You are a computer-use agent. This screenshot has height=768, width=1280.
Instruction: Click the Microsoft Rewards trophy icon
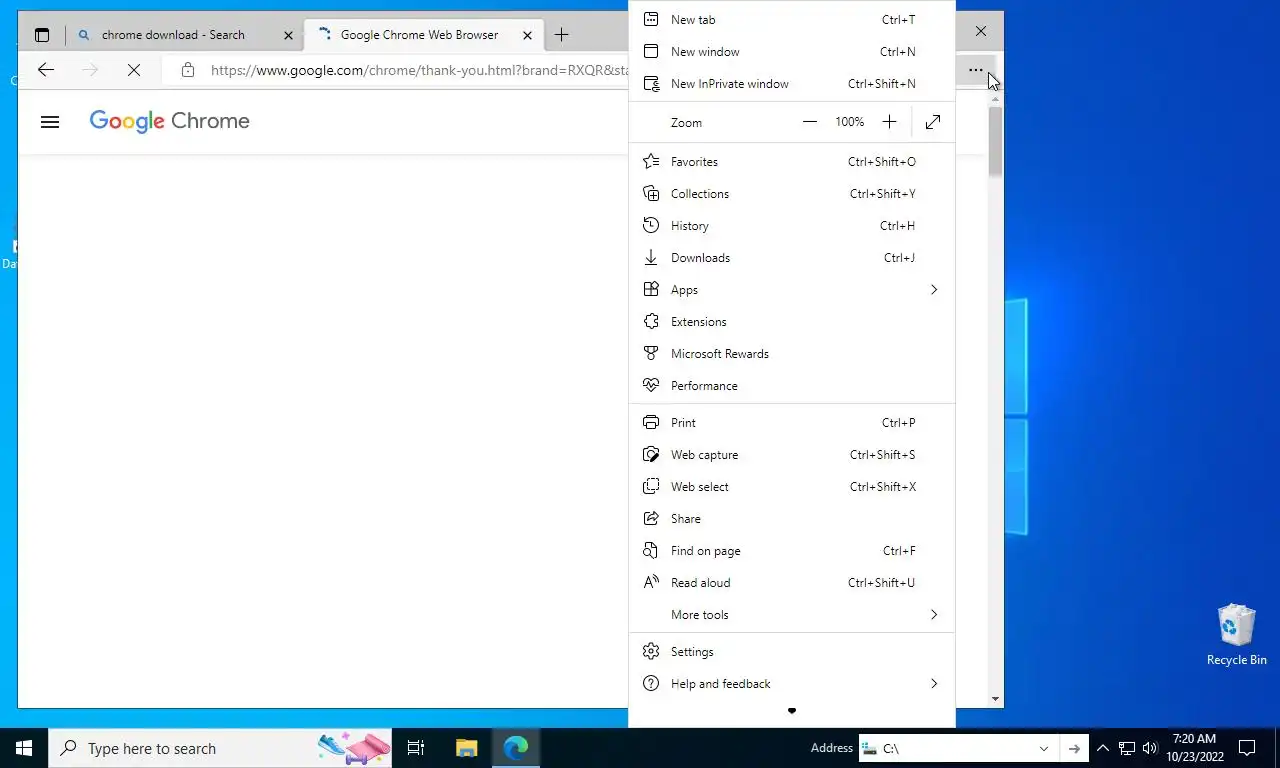[651, 353]
